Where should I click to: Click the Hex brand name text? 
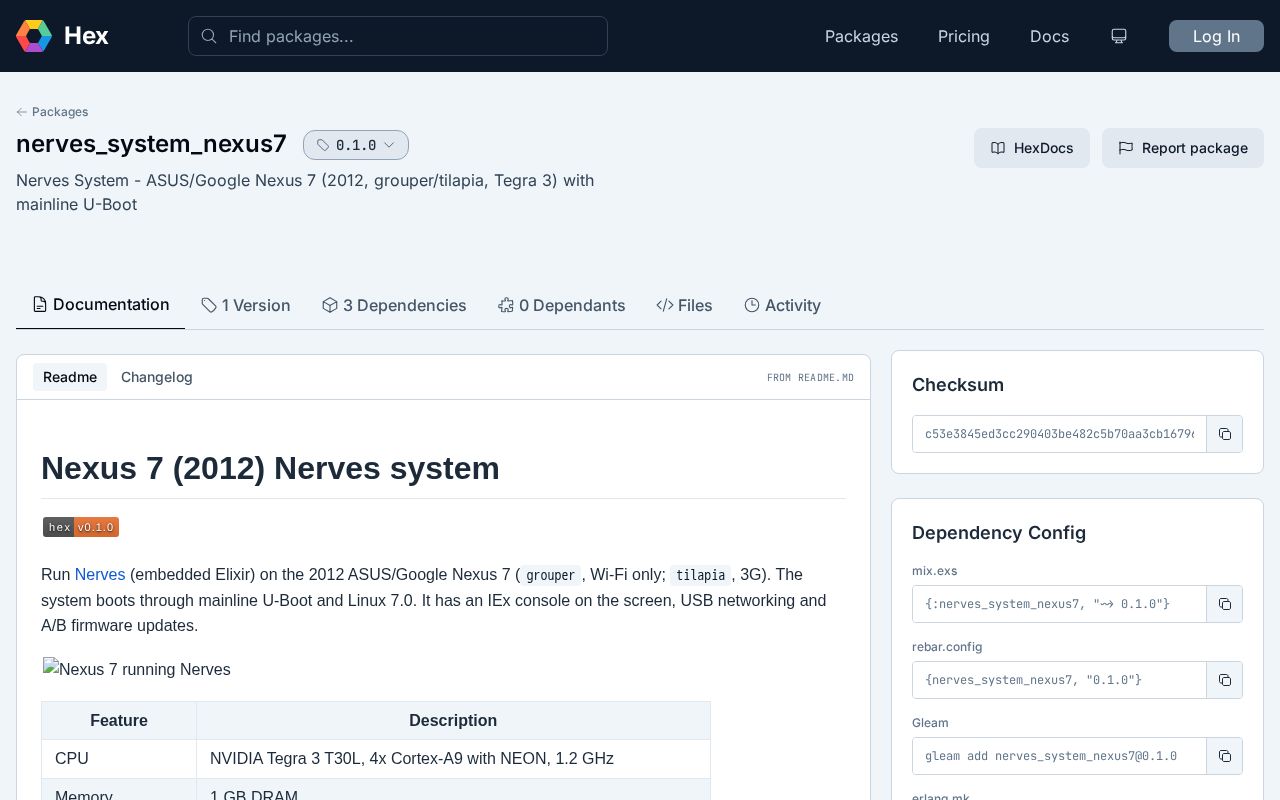point(86,36)
